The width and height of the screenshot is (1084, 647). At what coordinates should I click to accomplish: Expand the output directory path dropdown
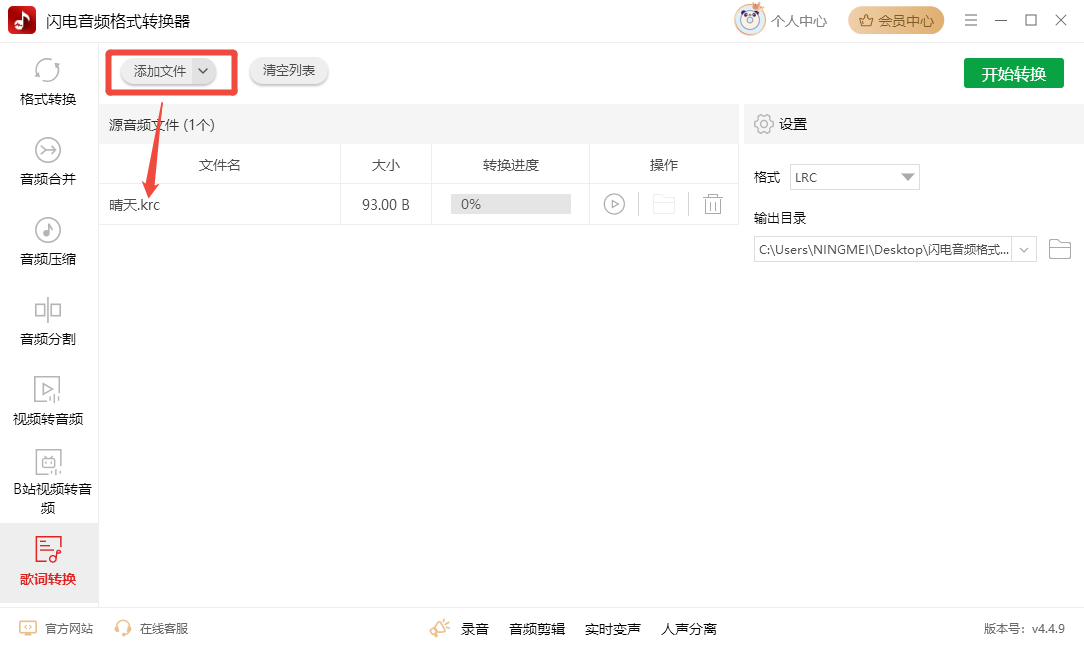pos(1024,249)
